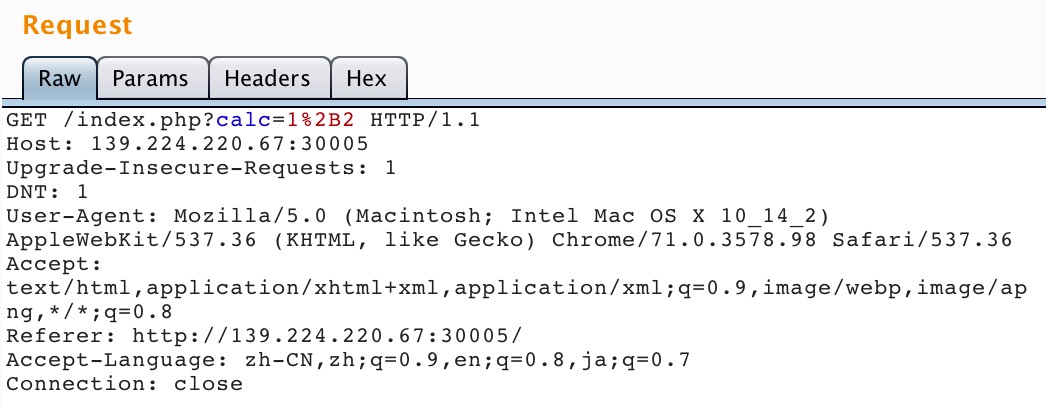Click the Request panel title
The width and height of the screenshot is (1046, 408).
click(x=77, y=25)
